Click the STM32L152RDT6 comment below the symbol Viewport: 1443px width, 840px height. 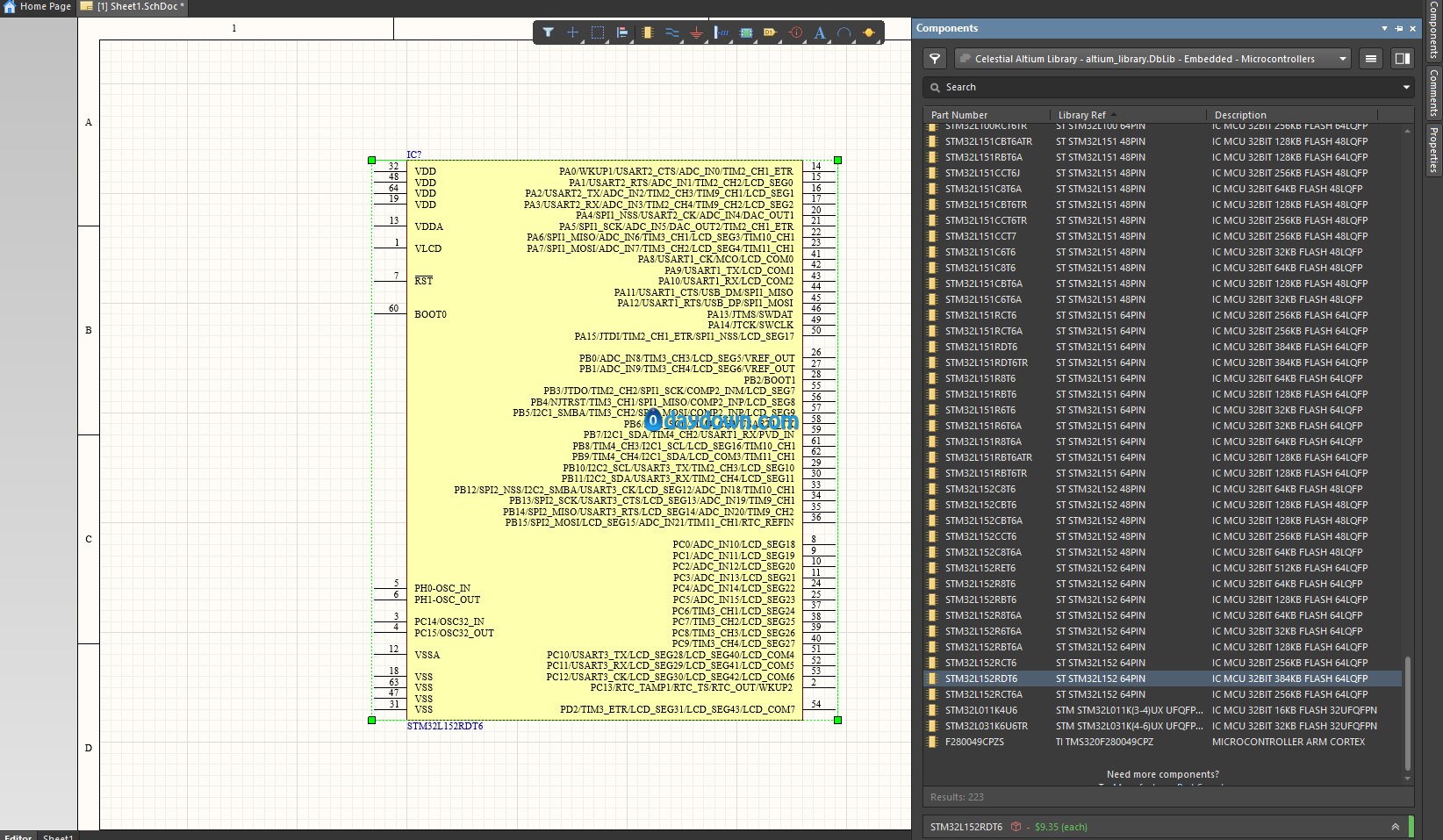(x=444, y=726)
